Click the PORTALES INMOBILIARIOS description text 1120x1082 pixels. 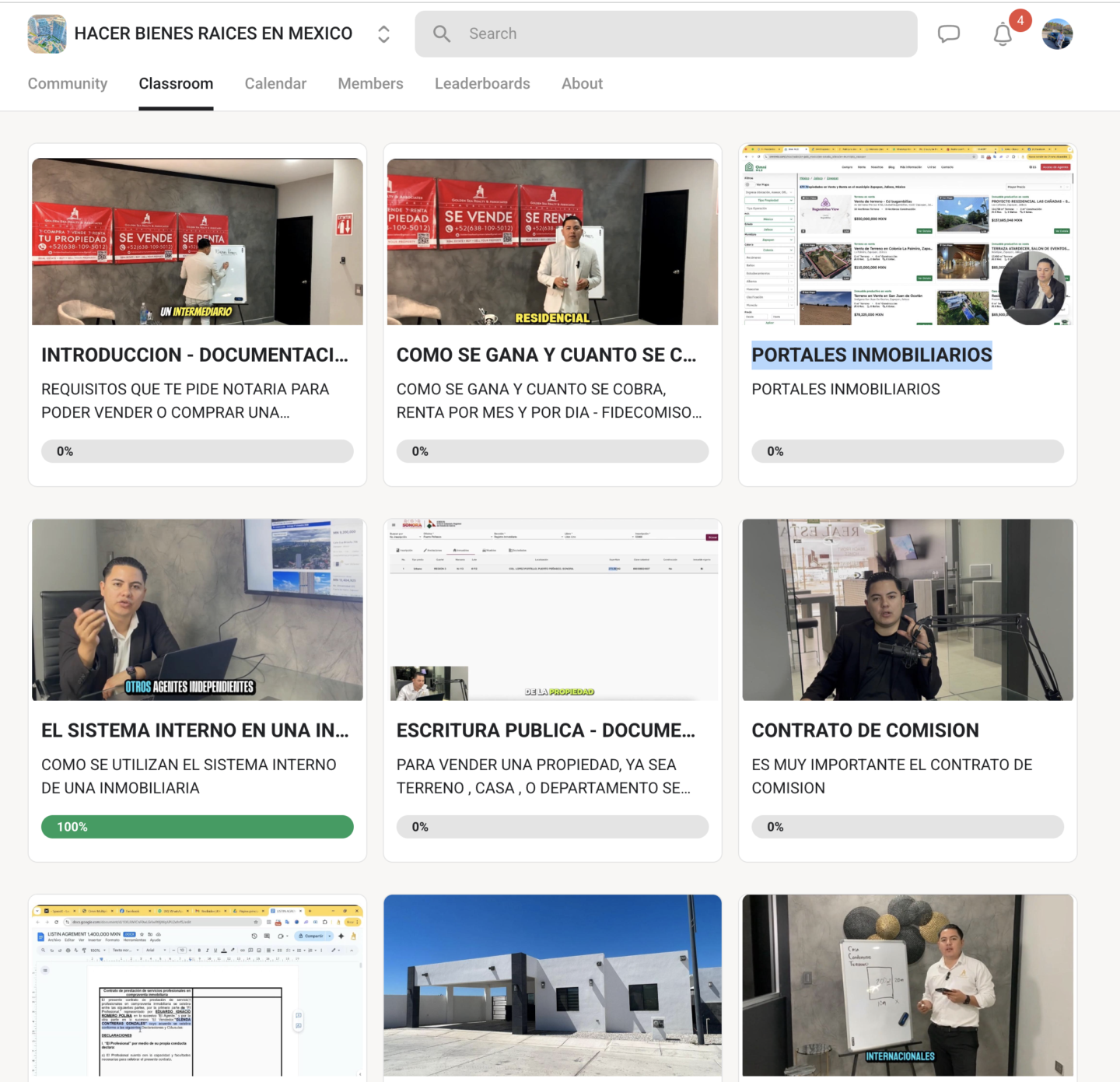846,389
